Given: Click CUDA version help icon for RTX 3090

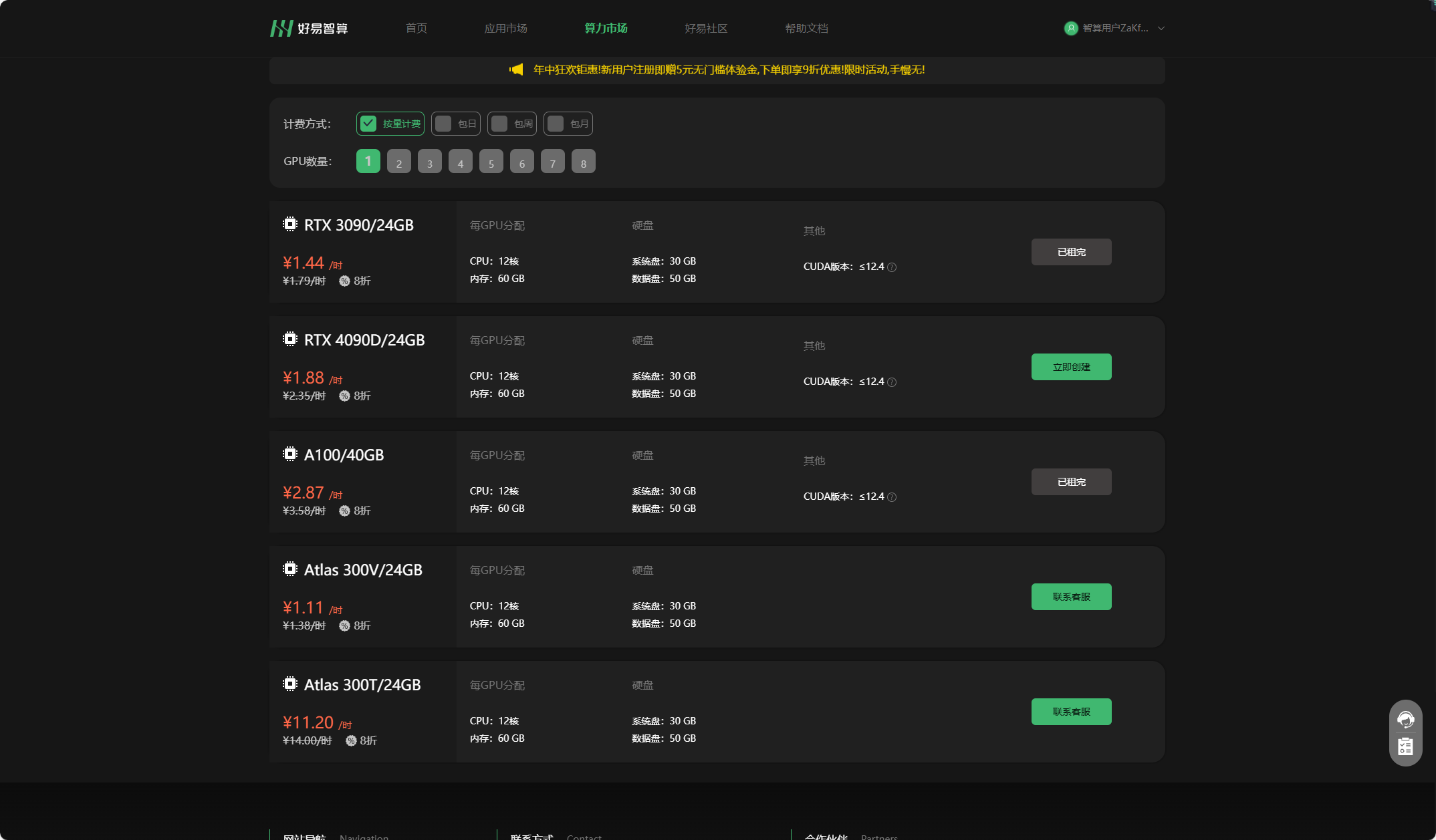Looking at the screenshot, I should (892, 267).
